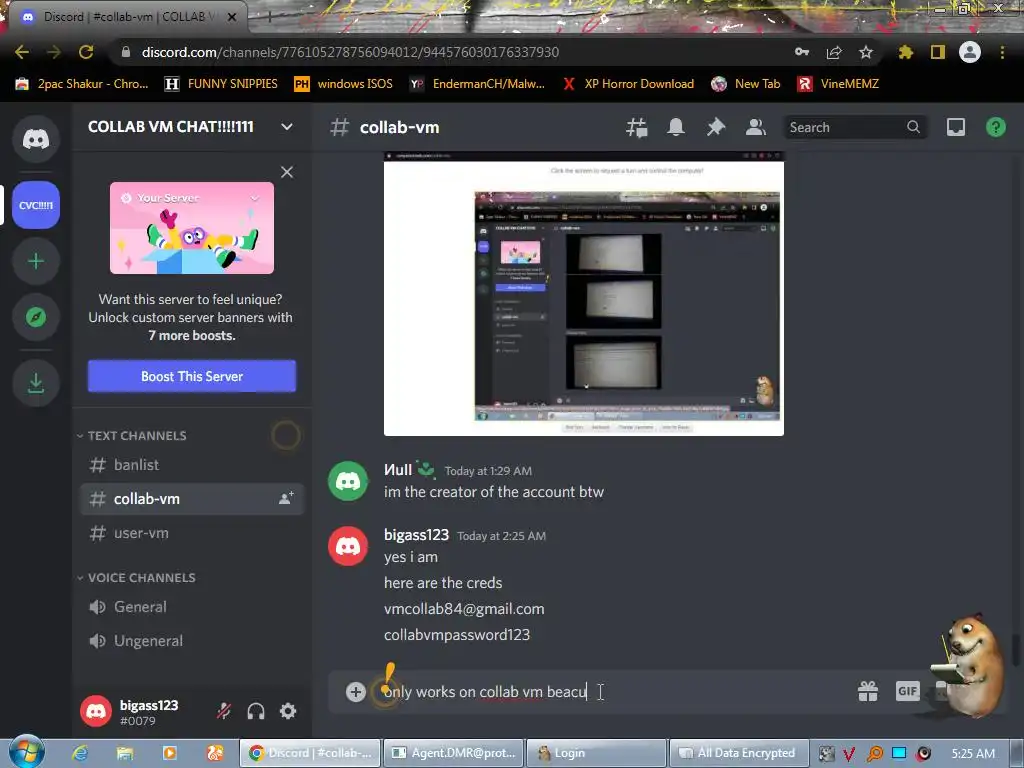1024x768 pixels.
Task: Add a server with plus icon
Action: click(36, 261)
